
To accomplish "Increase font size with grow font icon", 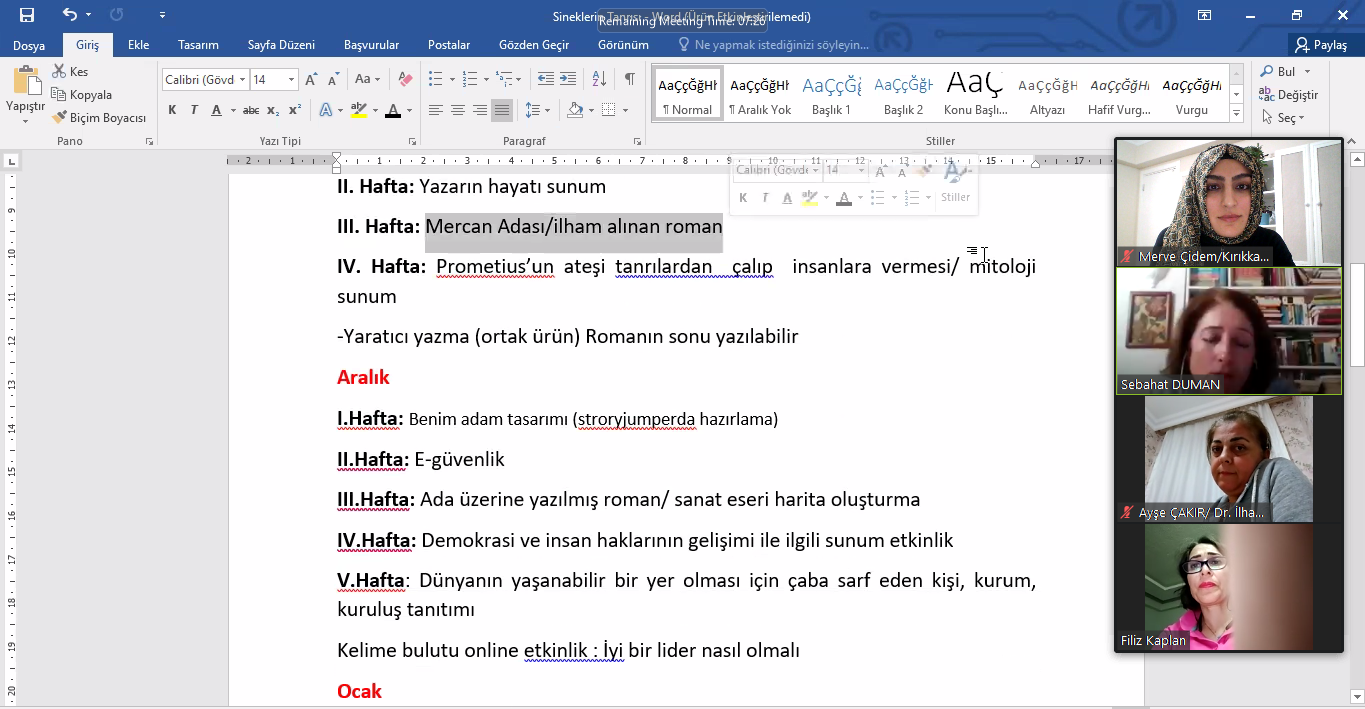I will click(x=311, y=80).
